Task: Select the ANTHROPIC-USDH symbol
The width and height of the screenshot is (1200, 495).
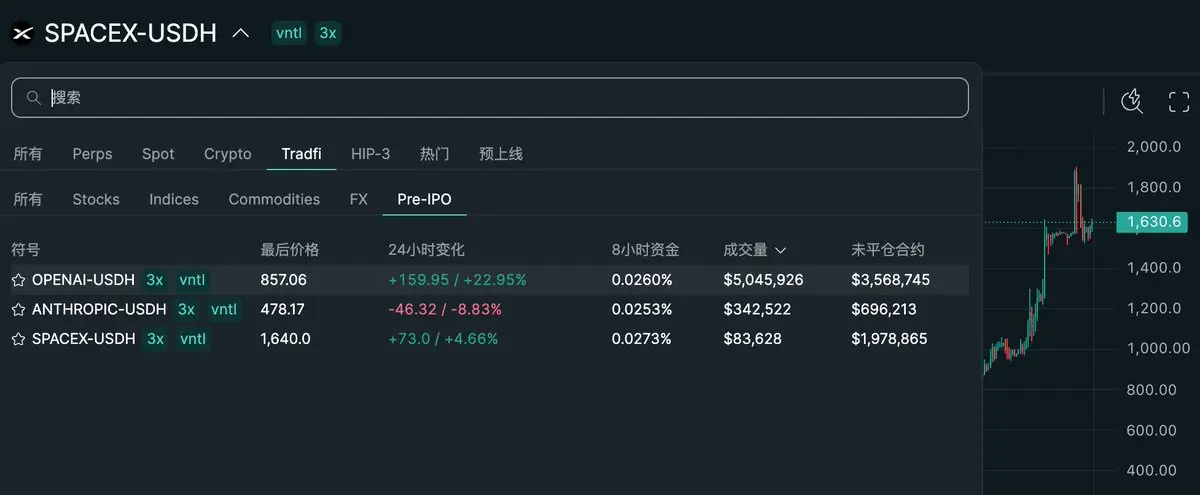Action: [x=99, y=309]
